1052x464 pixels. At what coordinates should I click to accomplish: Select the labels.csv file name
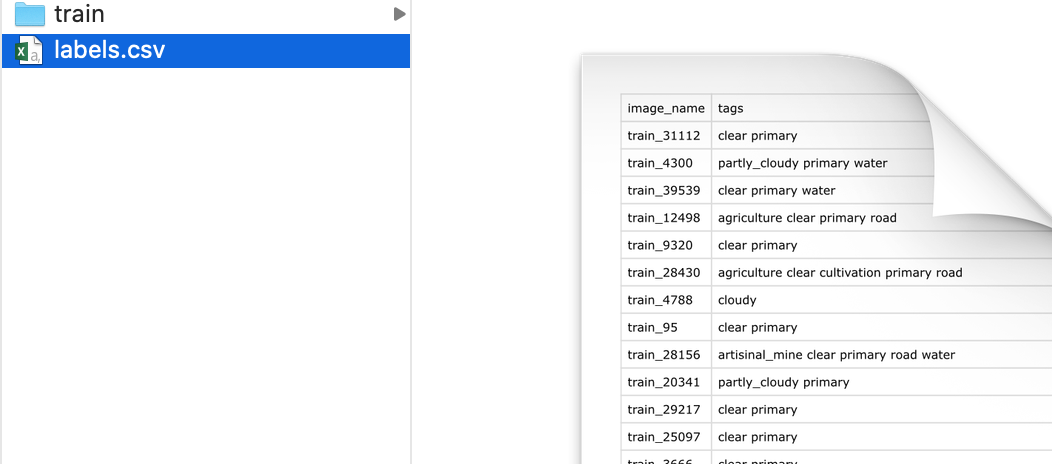(109, 50)
